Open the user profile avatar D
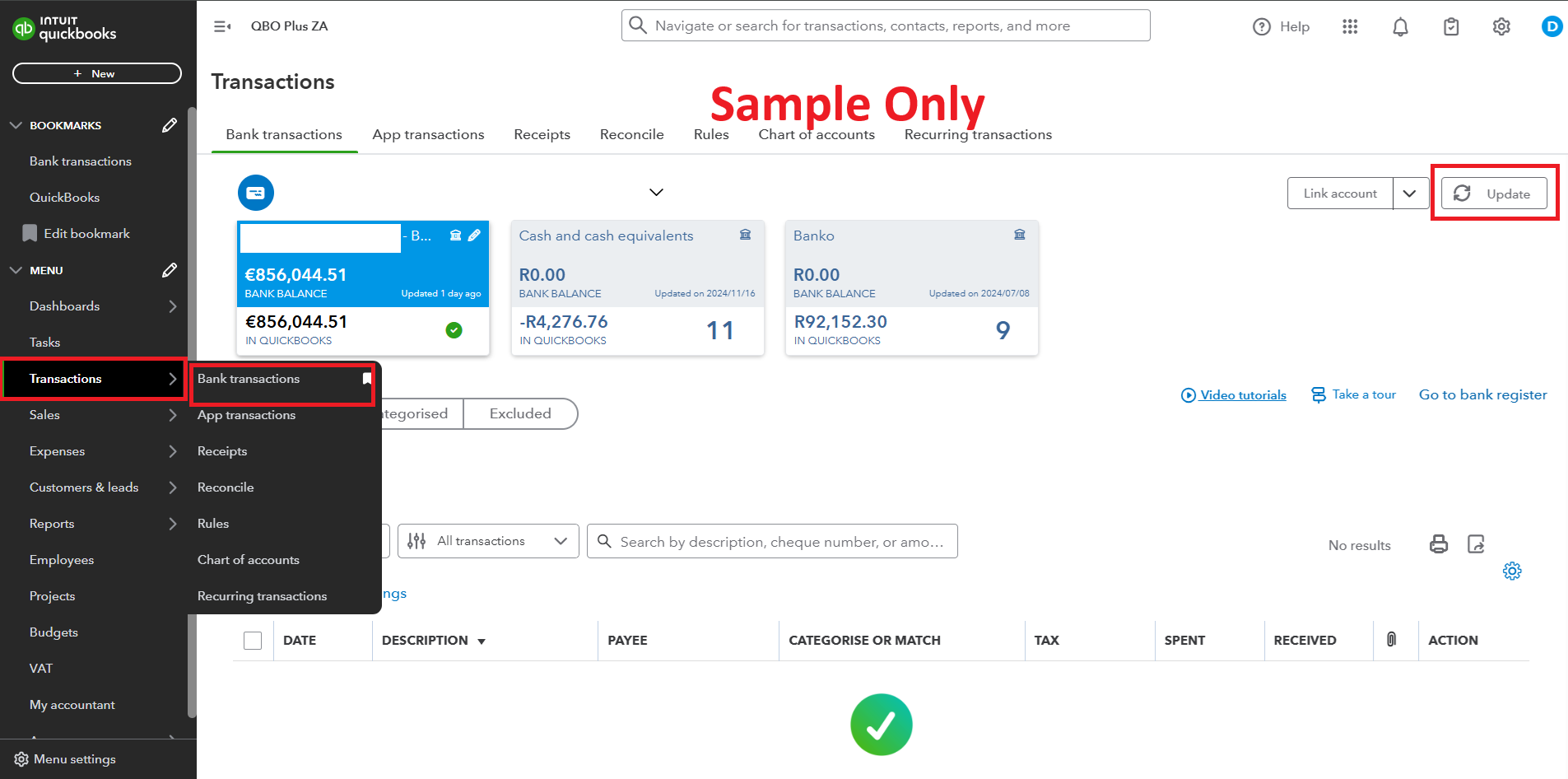1568x779 pixels. [1552, 26]
